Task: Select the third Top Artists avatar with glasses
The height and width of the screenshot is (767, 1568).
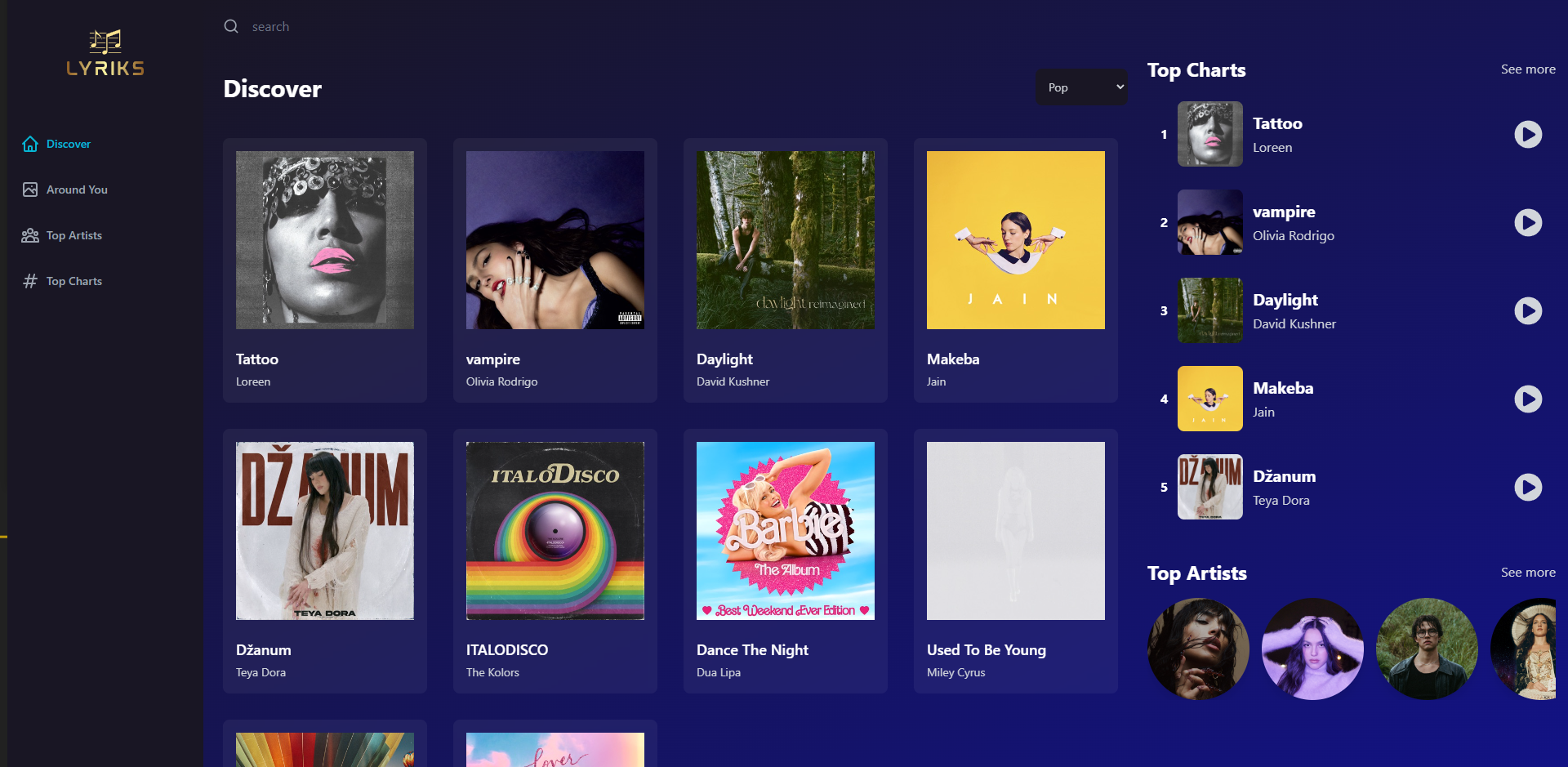Action: pos(1427,649)
